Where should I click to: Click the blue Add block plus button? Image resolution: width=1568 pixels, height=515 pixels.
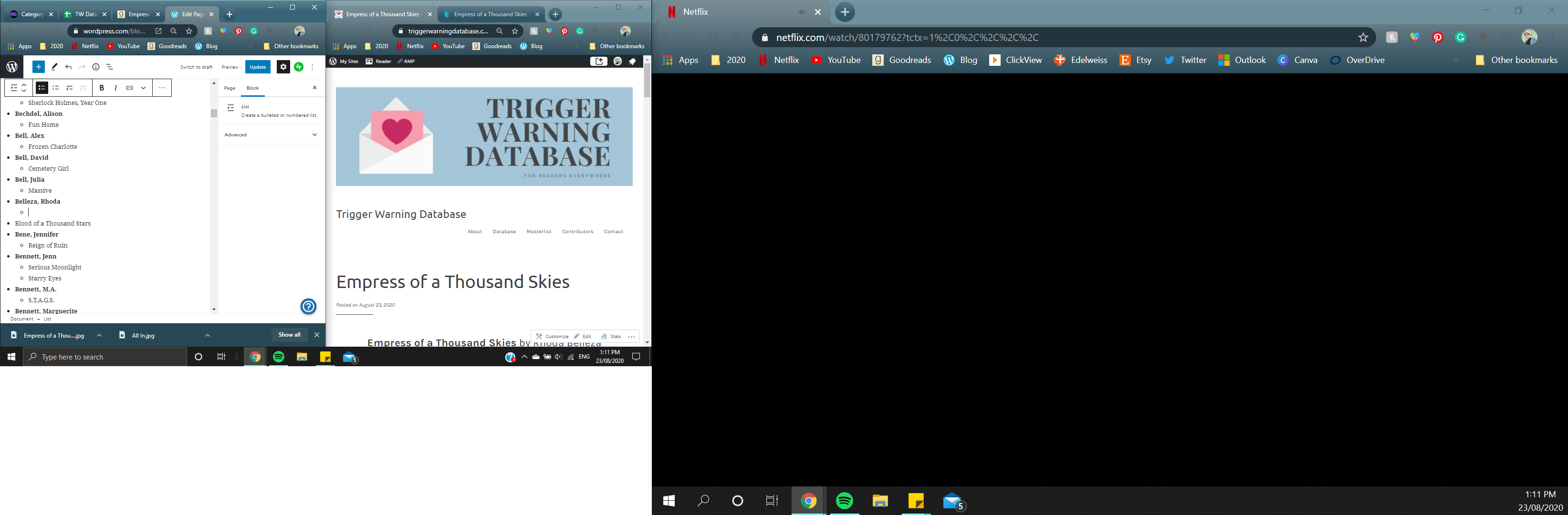coord(38,67)
